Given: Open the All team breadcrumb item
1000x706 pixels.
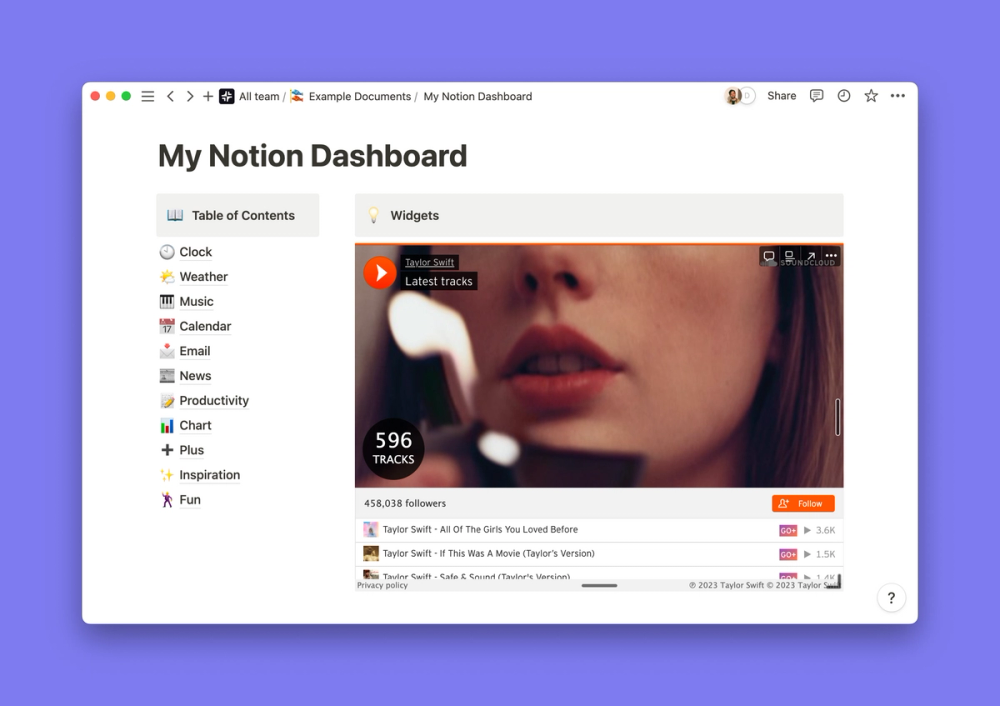Looking at the screenshot, I should (259, 96).
